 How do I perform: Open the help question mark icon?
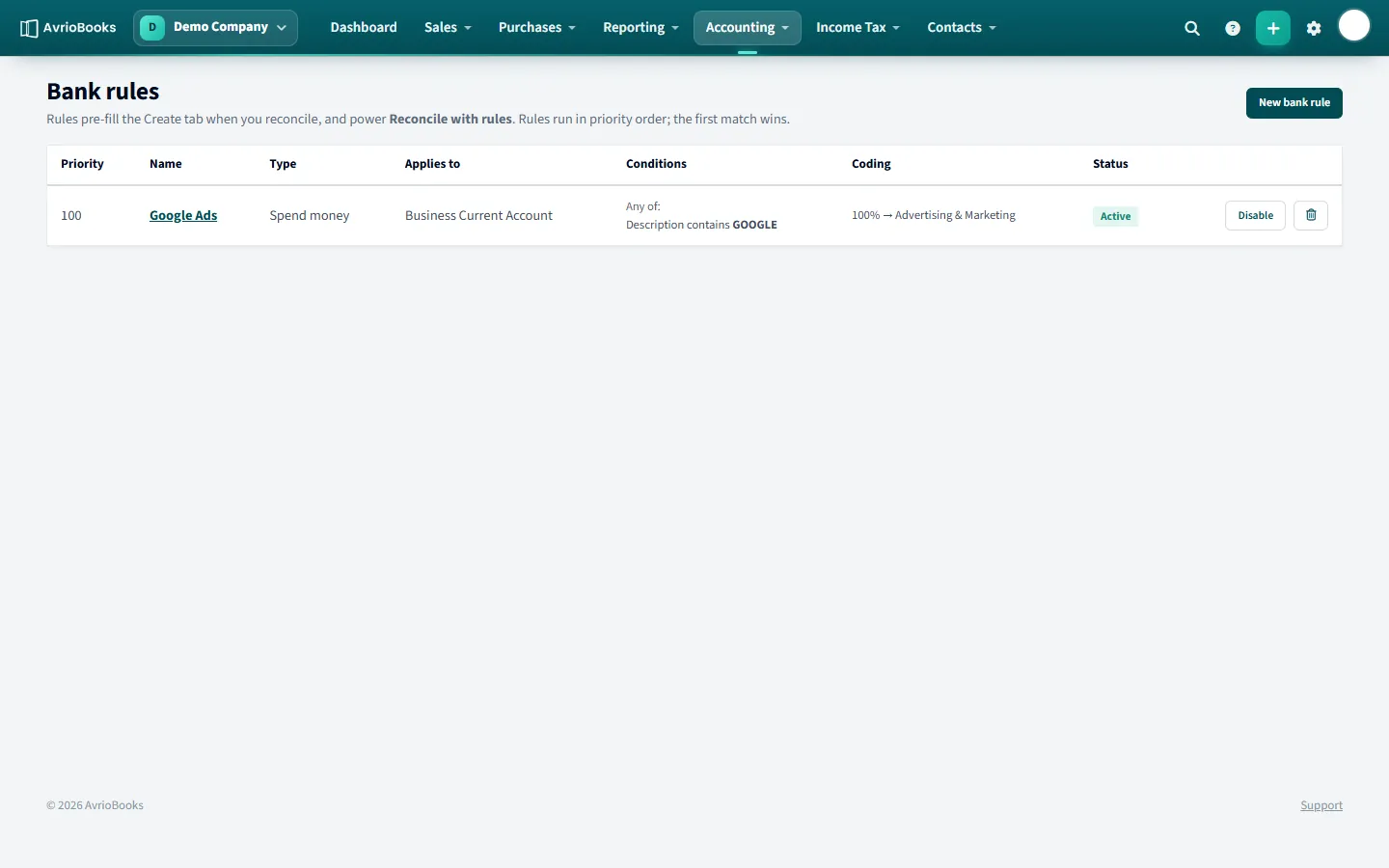(1233, 28)
